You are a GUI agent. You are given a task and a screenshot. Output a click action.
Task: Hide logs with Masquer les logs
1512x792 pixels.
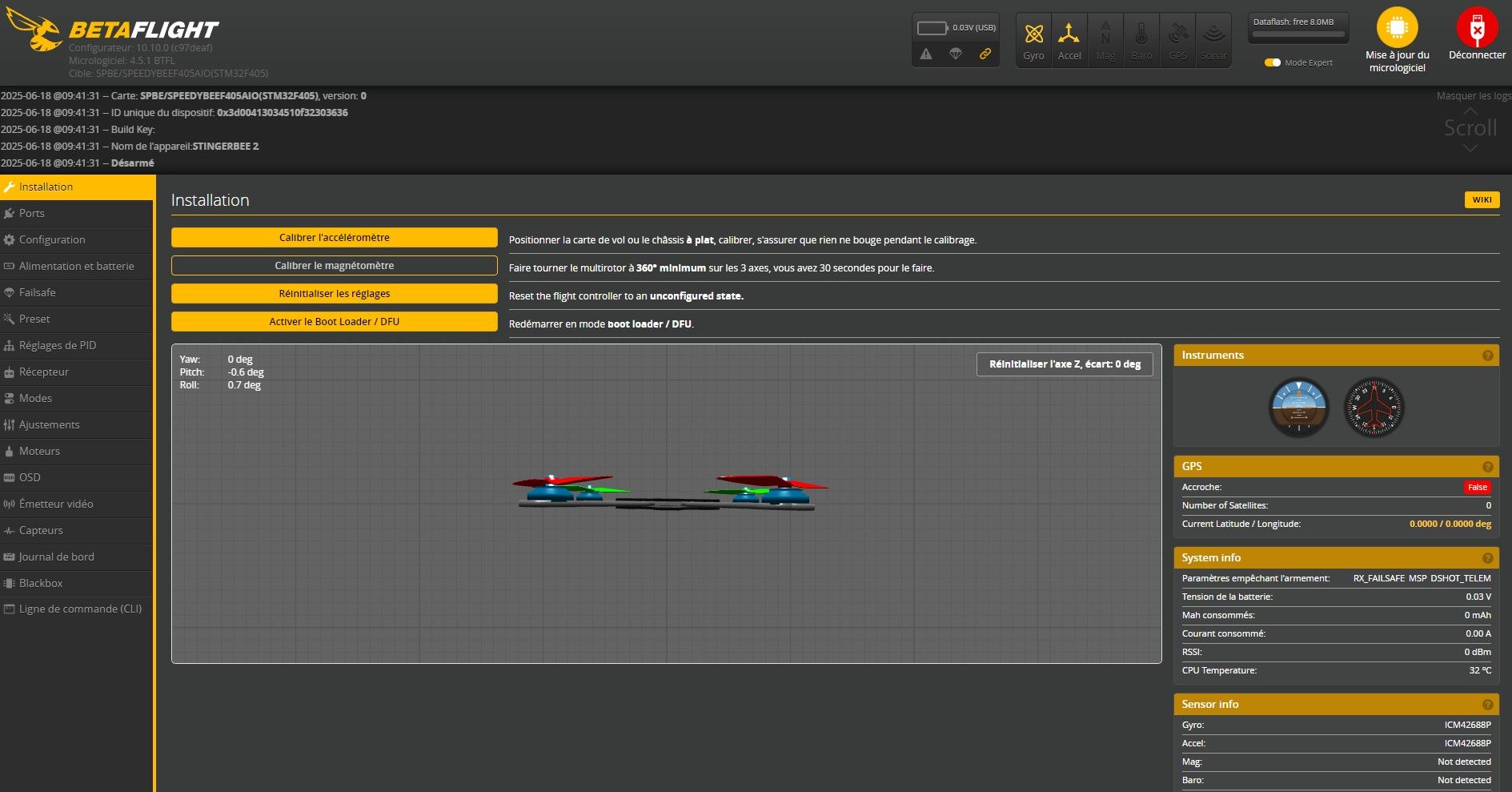pyautogui.click(x=1473, y=96)
